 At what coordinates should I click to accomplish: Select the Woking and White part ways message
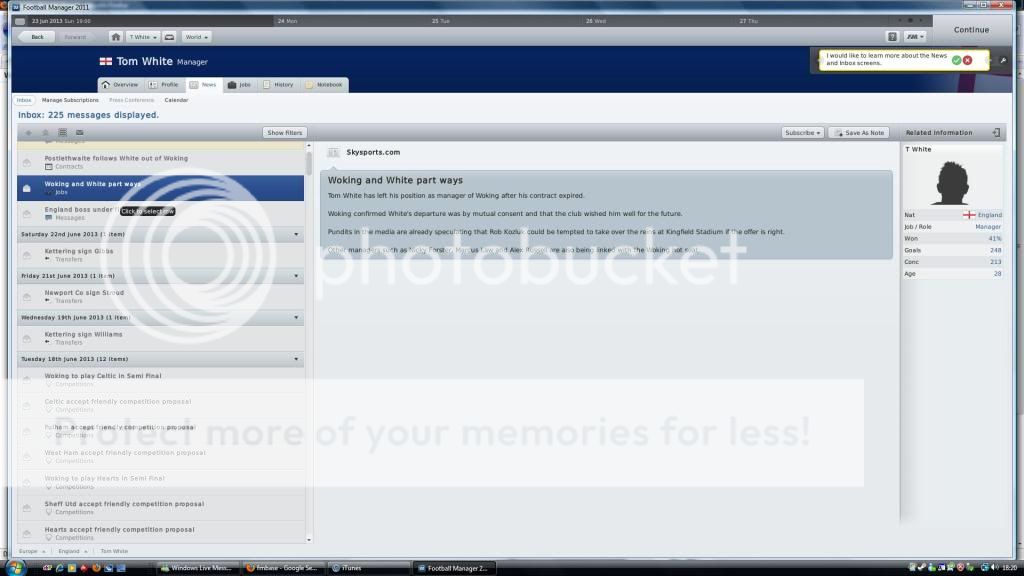[161, 188]
